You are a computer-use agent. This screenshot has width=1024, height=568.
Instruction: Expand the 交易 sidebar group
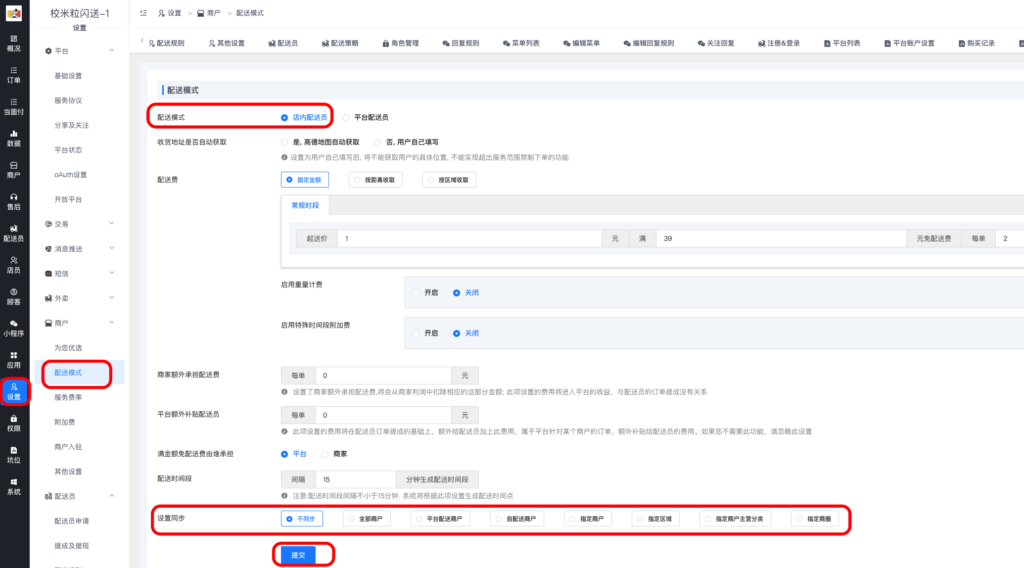112,224
